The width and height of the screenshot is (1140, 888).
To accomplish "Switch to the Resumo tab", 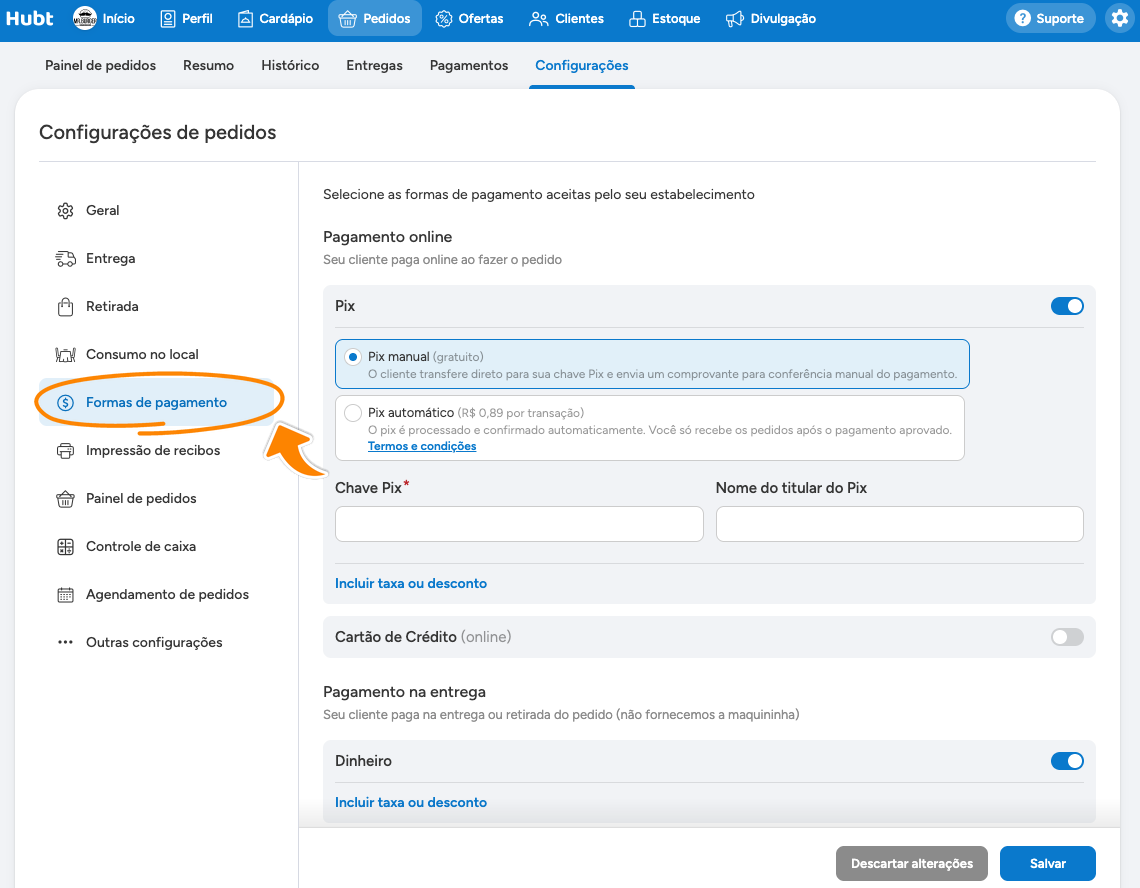I will click(x=209, y=65).
